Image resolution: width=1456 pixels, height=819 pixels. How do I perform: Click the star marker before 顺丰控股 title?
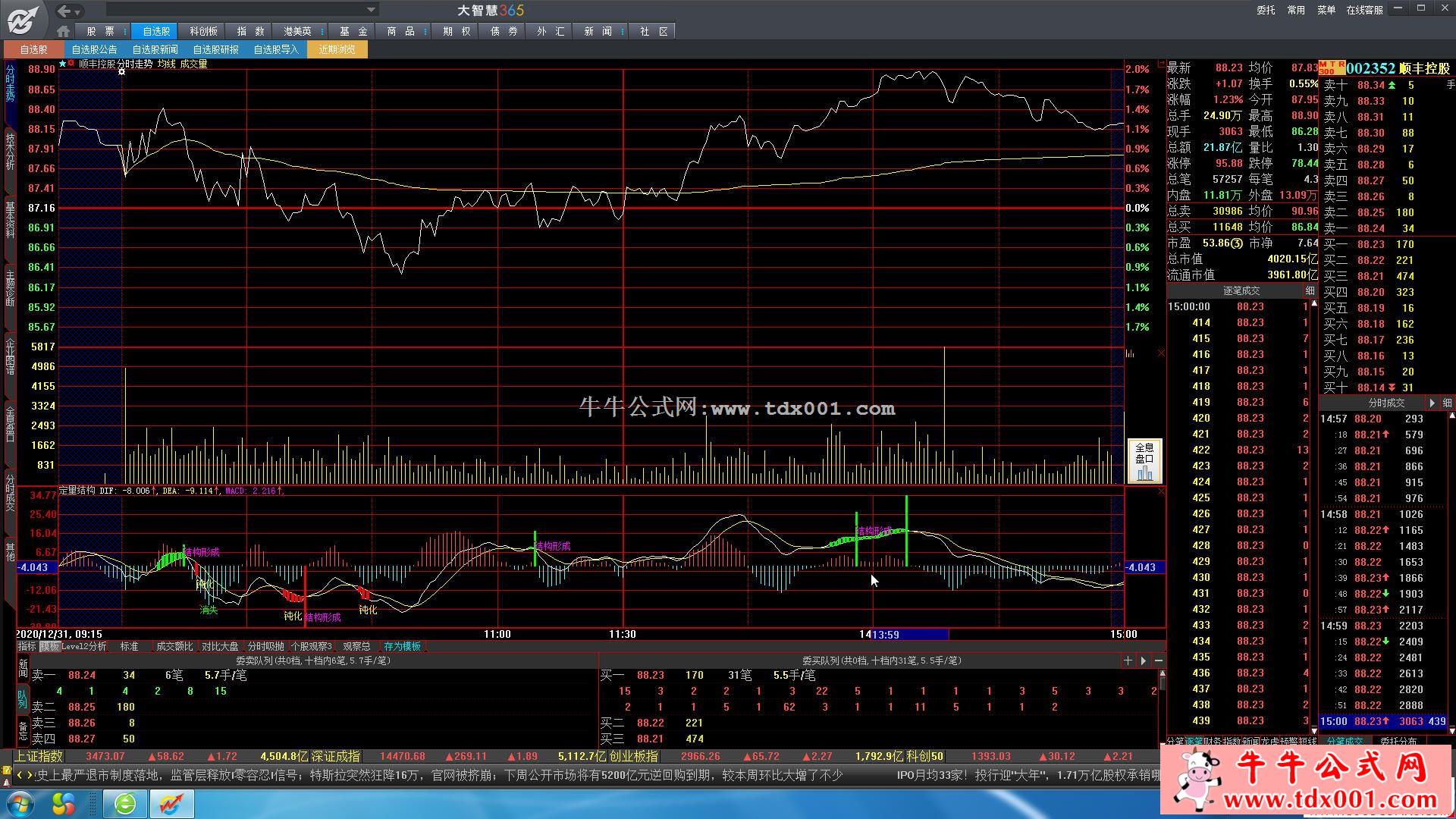coord(63,64)
